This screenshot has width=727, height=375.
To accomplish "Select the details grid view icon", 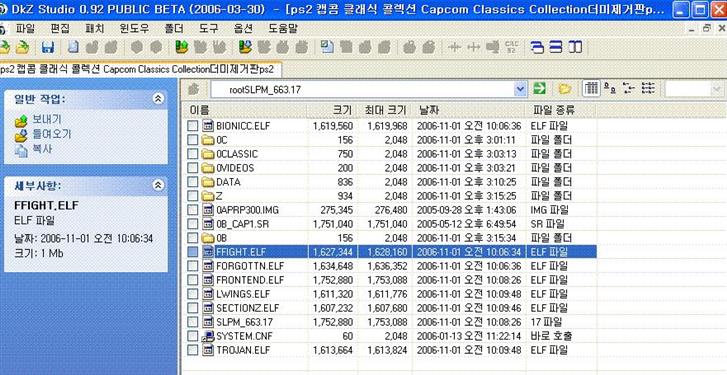I will pos(591,89).
